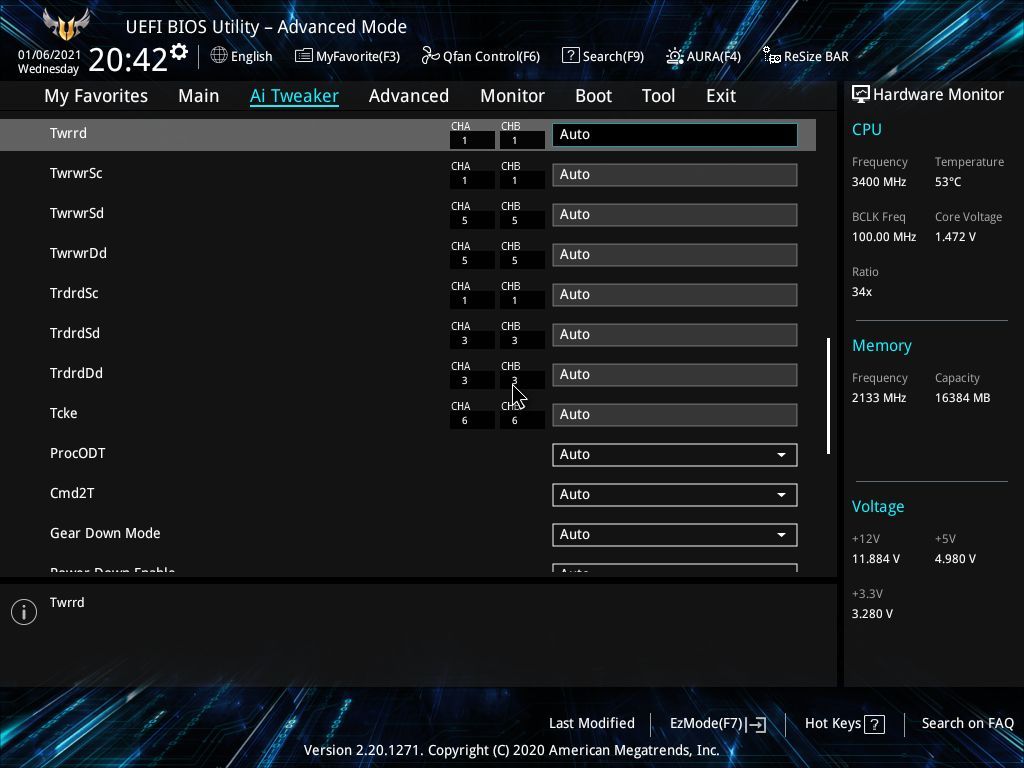Open the Advanced tab
The image size is (1024, 768).
pos(409,96)
